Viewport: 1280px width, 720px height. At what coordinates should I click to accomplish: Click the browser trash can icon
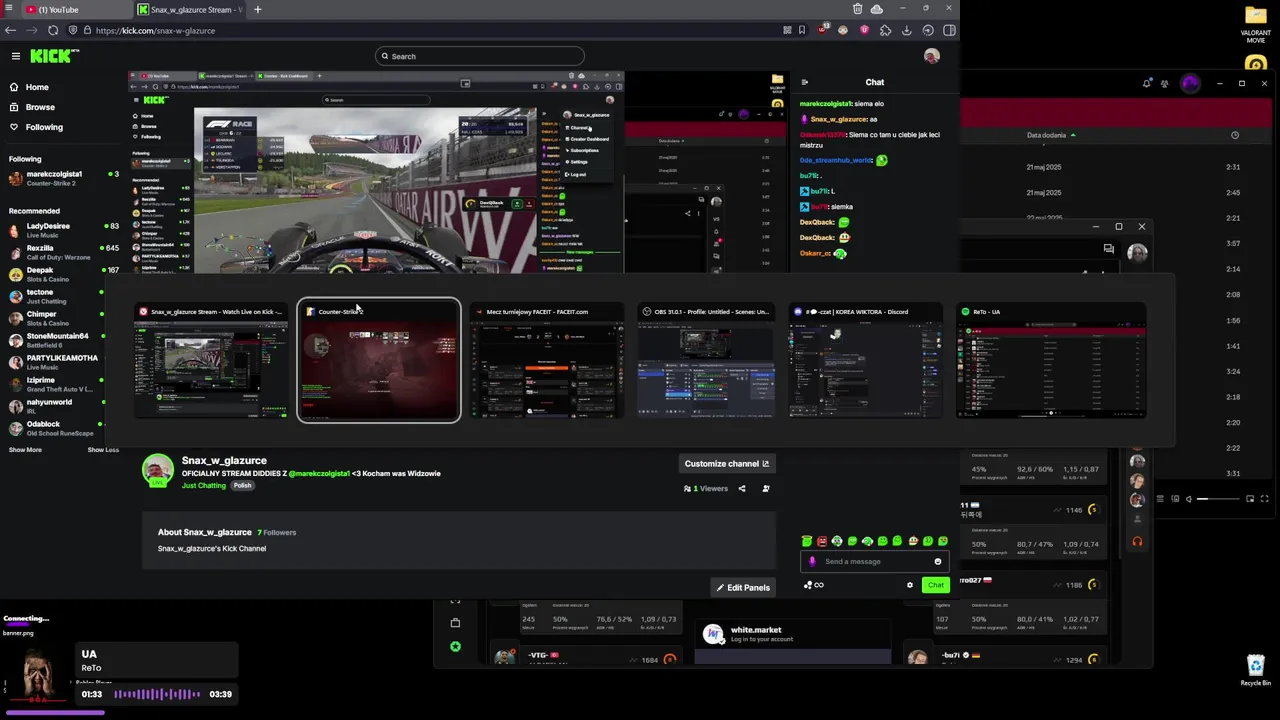coord(857,9)
